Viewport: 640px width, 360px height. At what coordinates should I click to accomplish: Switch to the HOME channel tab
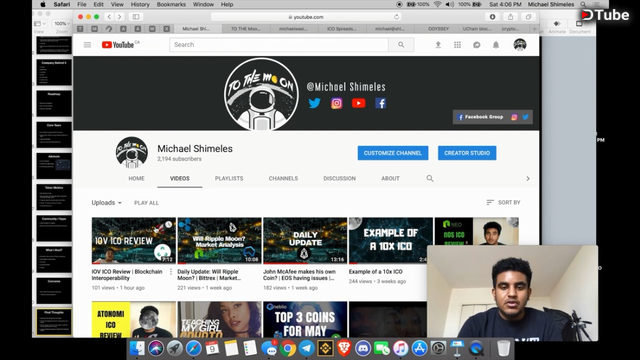(x=136, y=178)
